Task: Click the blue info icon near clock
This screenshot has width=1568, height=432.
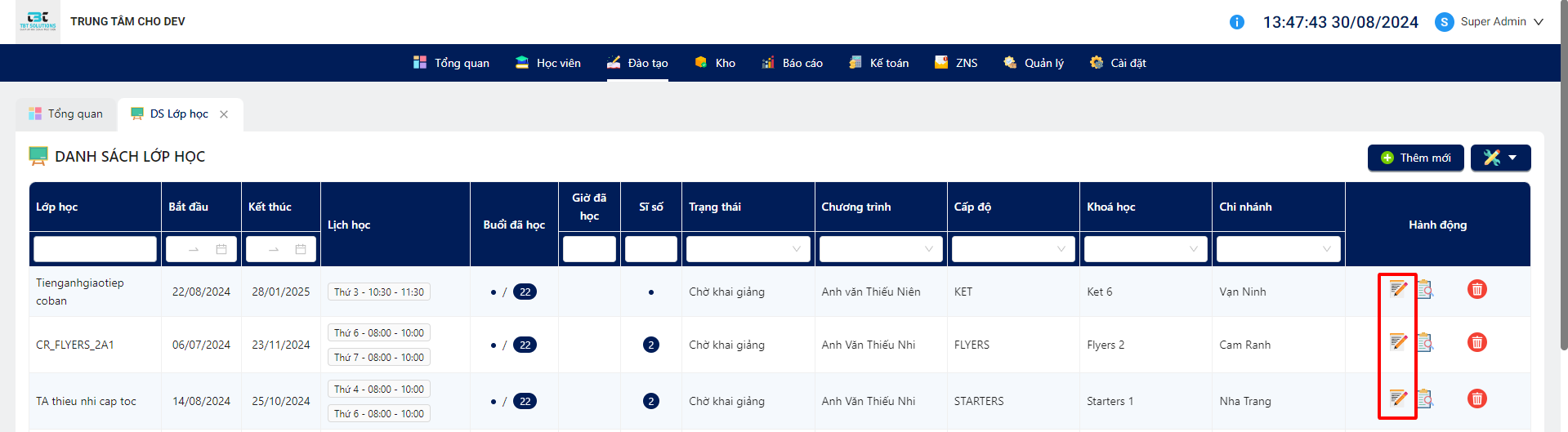Action: tap(1237, 22)
